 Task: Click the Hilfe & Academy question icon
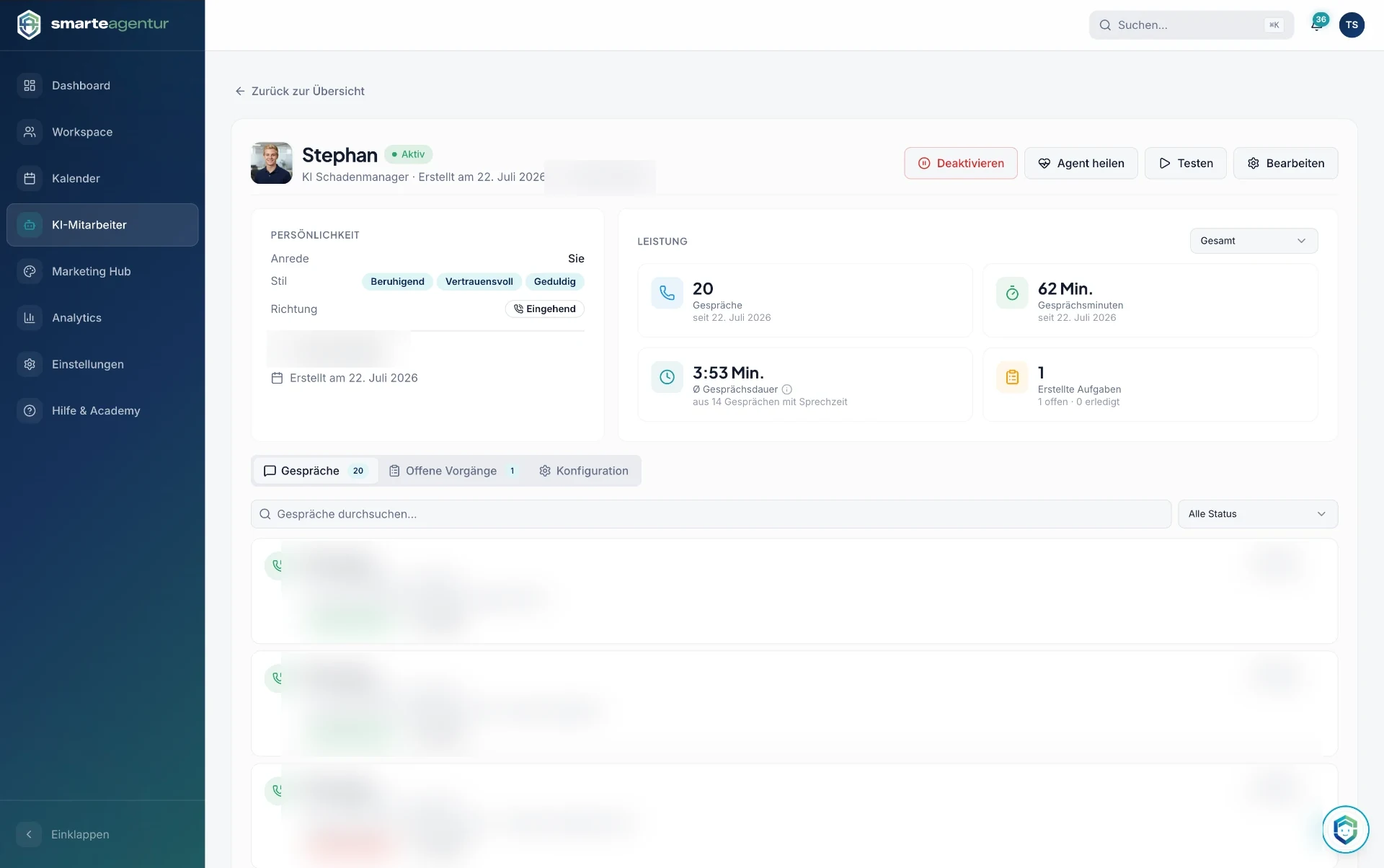click(30, 410)
